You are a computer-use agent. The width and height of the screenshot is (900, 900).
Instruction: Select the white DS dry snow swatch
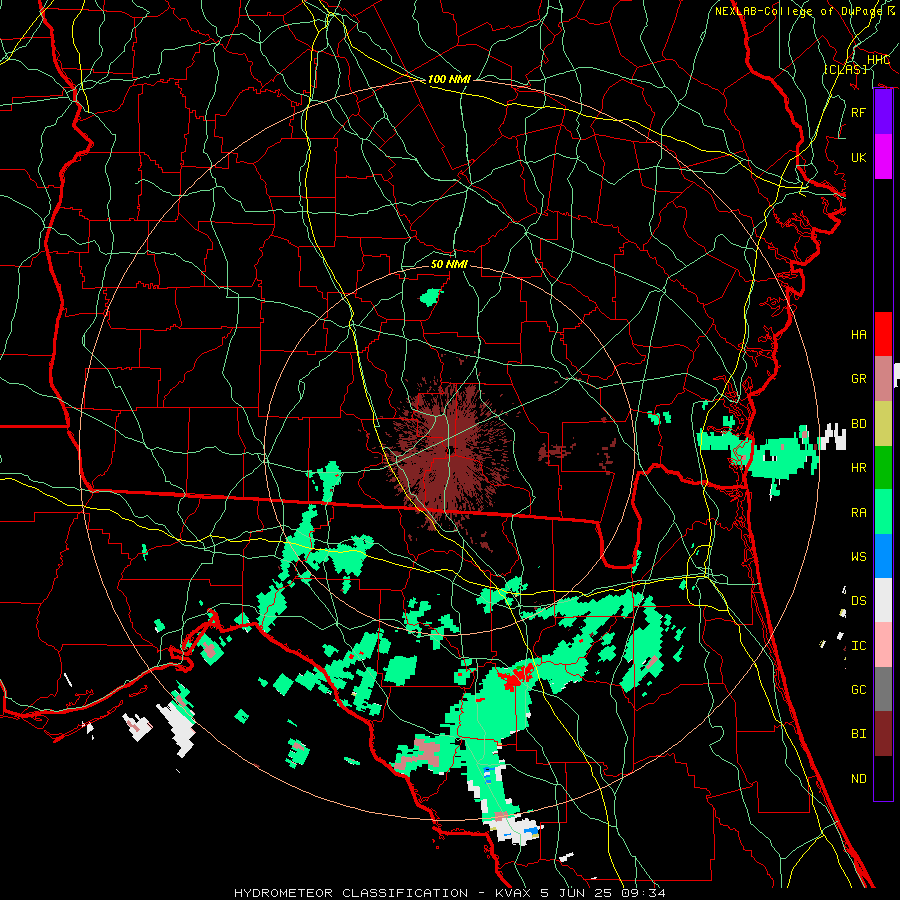point(883,600)
